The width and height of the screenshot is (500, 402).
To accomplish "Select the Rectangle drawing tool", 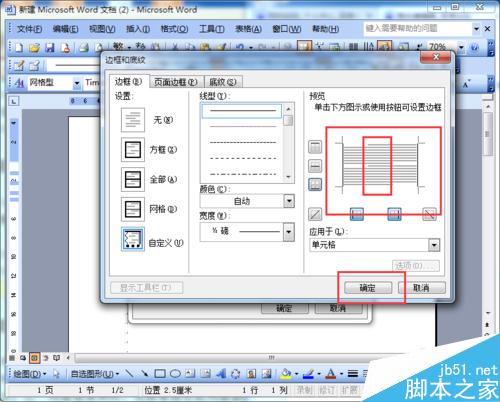I will 160,374.
